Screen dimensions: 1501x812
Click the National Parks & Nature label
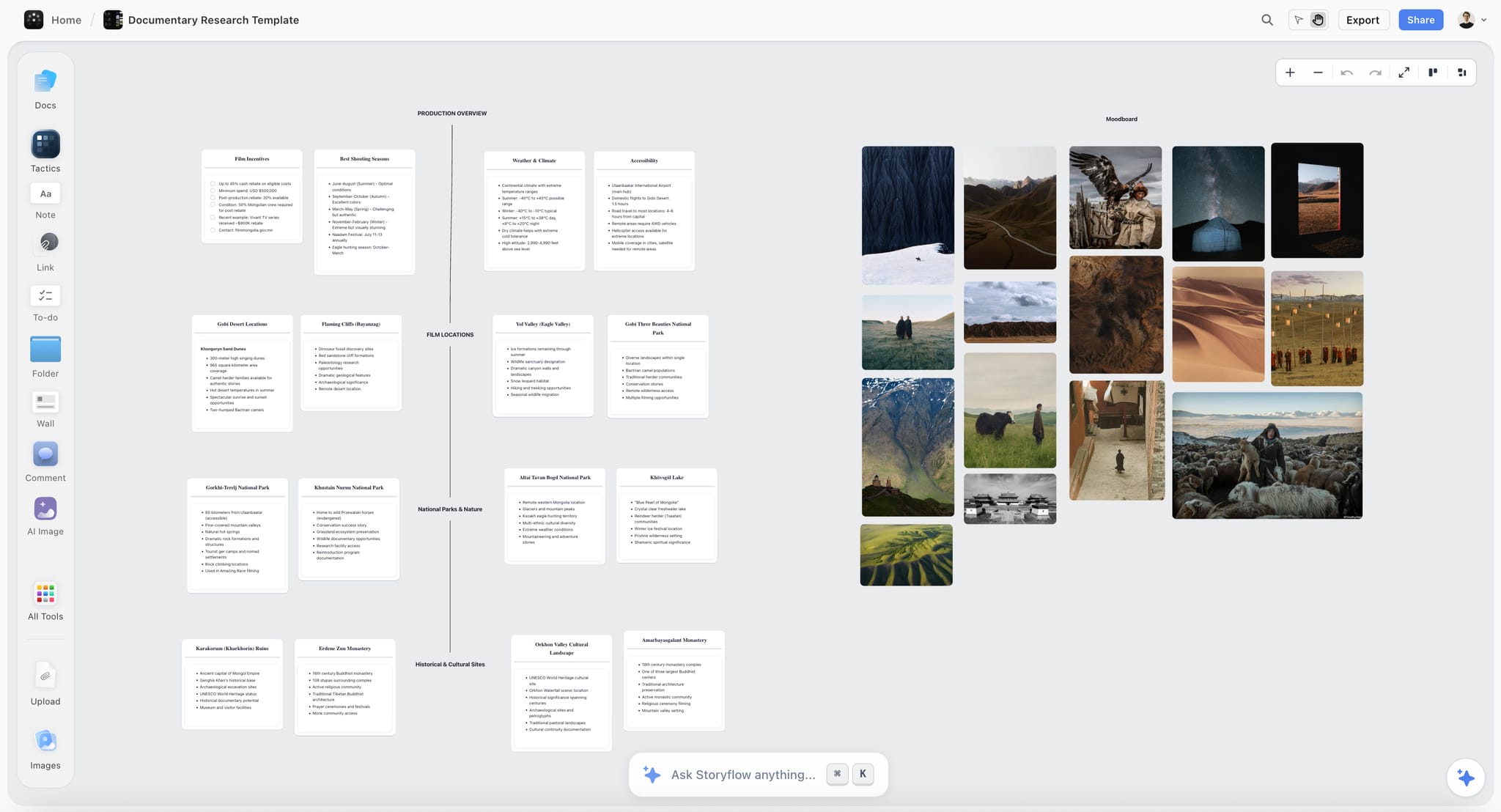pyautogui.click(x=450, y=509)
